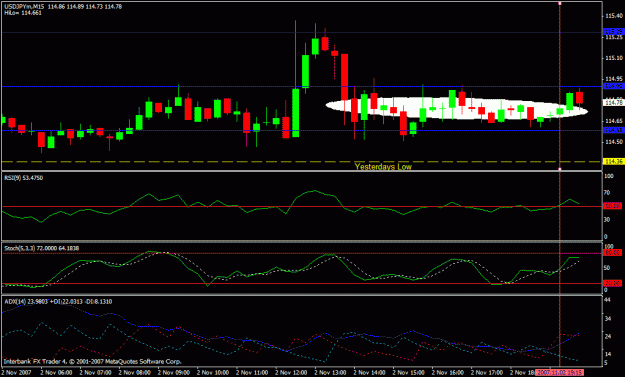
Task: Click the 114.50 price scale value
Action: 613,142
